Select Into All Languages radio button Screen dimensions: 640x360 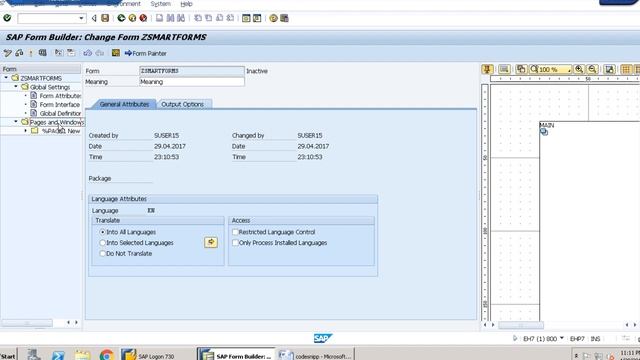click(102, 232)
